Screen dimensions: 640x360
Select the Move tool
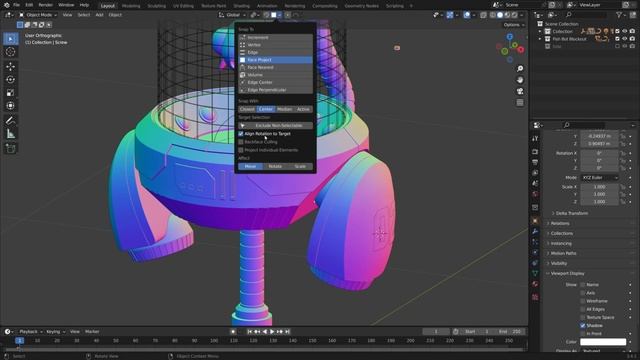pyautogui.click(x=11, y=67)
